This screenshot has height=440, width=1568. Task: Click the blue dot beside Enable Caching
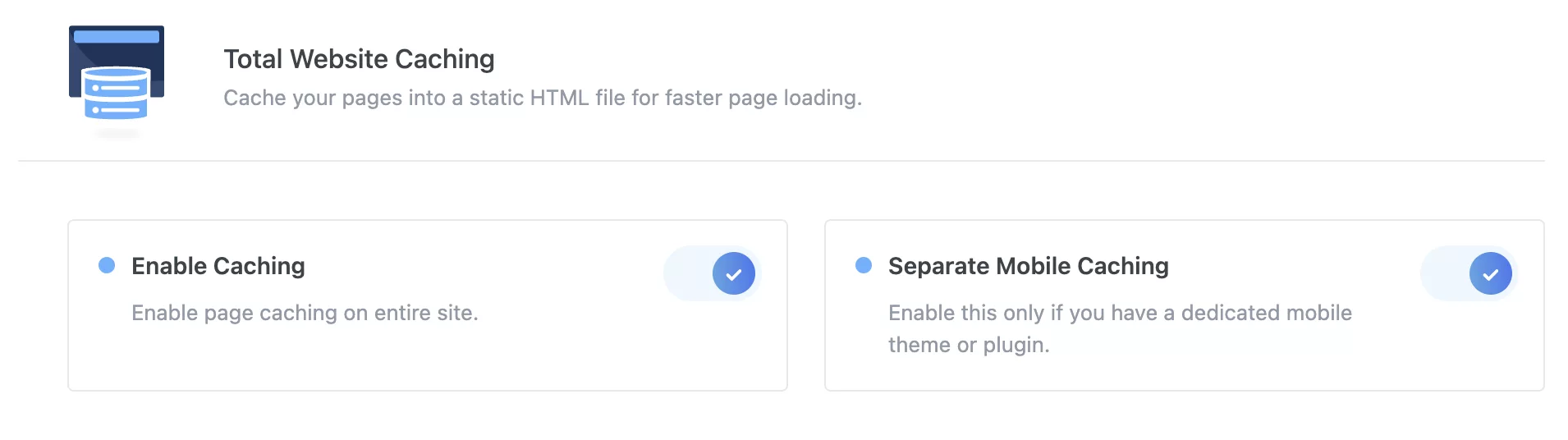(107, 265)
